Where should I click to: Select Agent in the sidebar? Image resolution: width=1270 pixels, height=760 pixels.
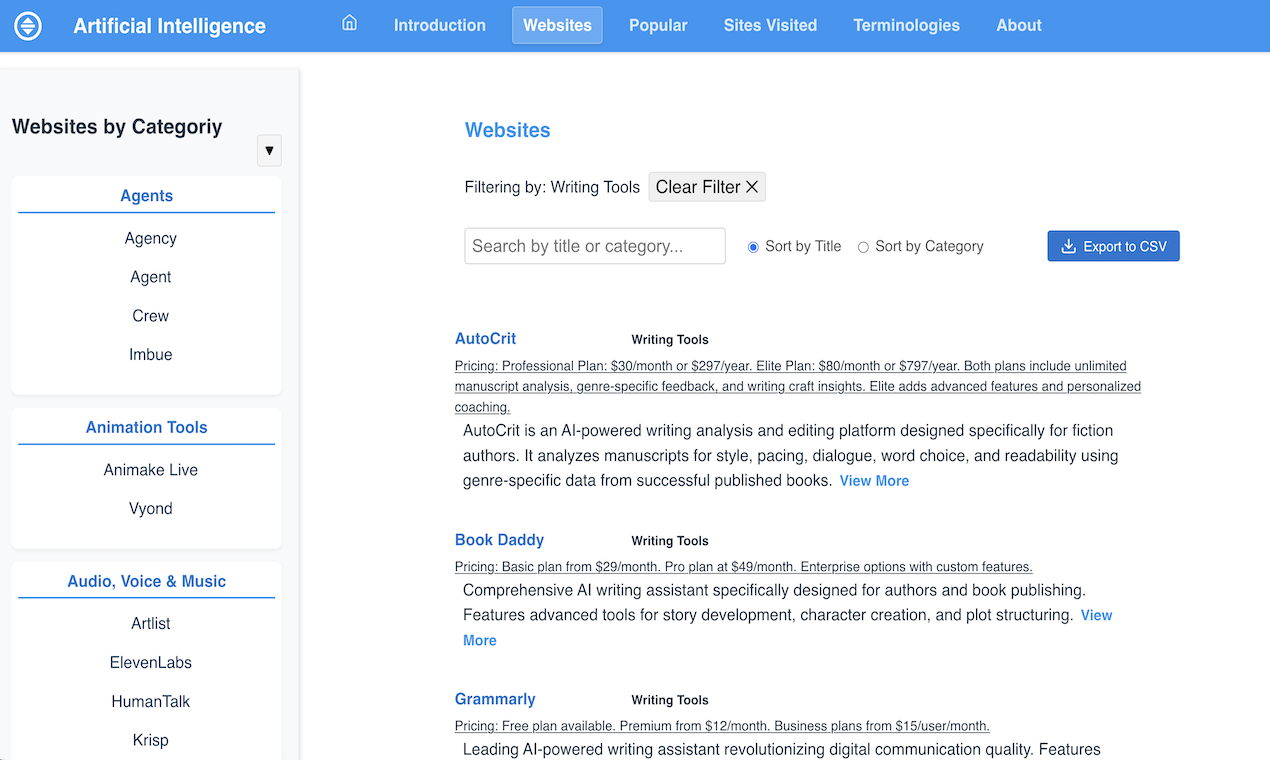151,277
